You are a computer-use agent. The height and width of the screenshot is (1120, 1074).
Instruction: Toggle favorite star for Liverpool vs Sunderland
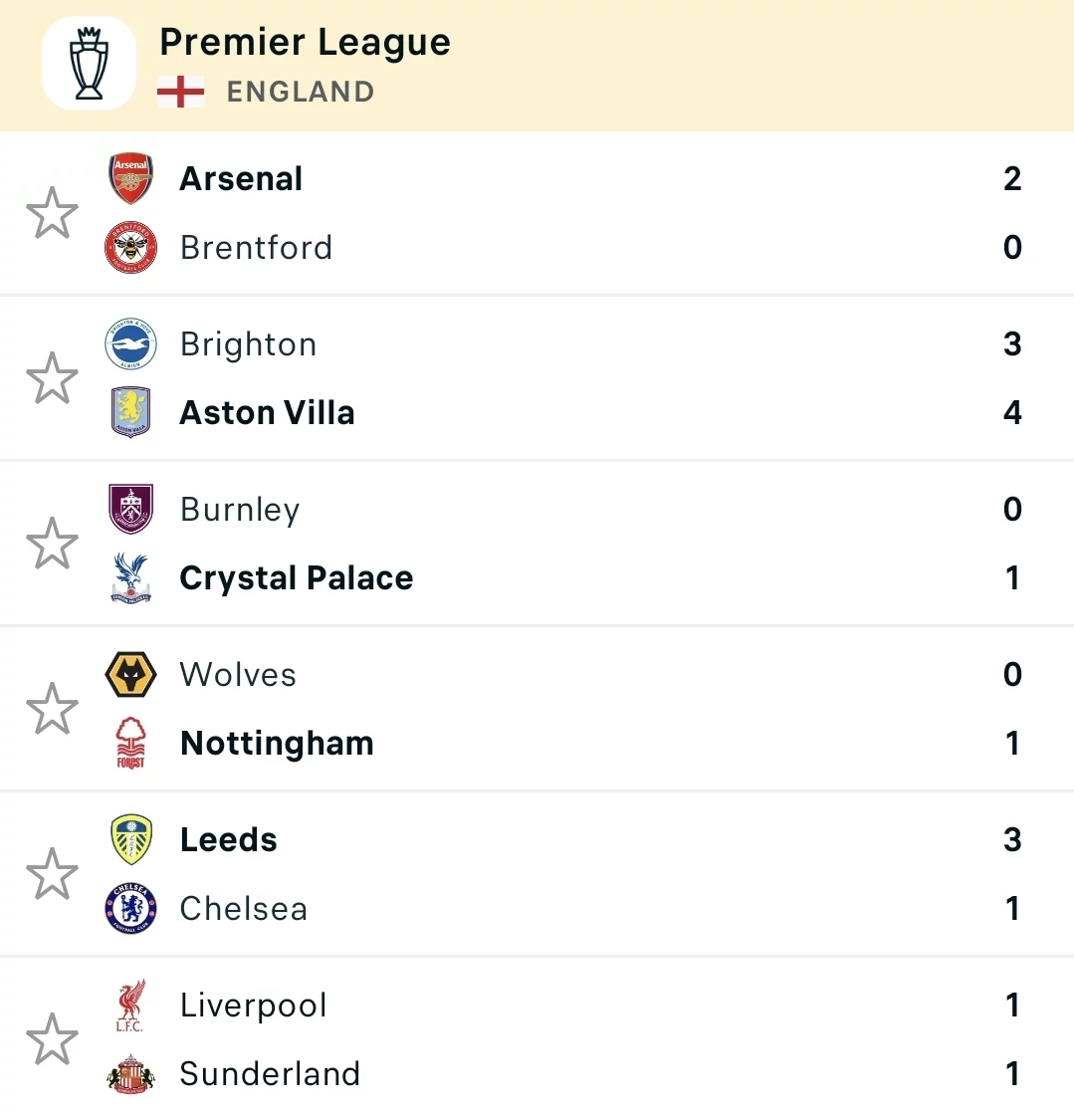pos(52,1039)
